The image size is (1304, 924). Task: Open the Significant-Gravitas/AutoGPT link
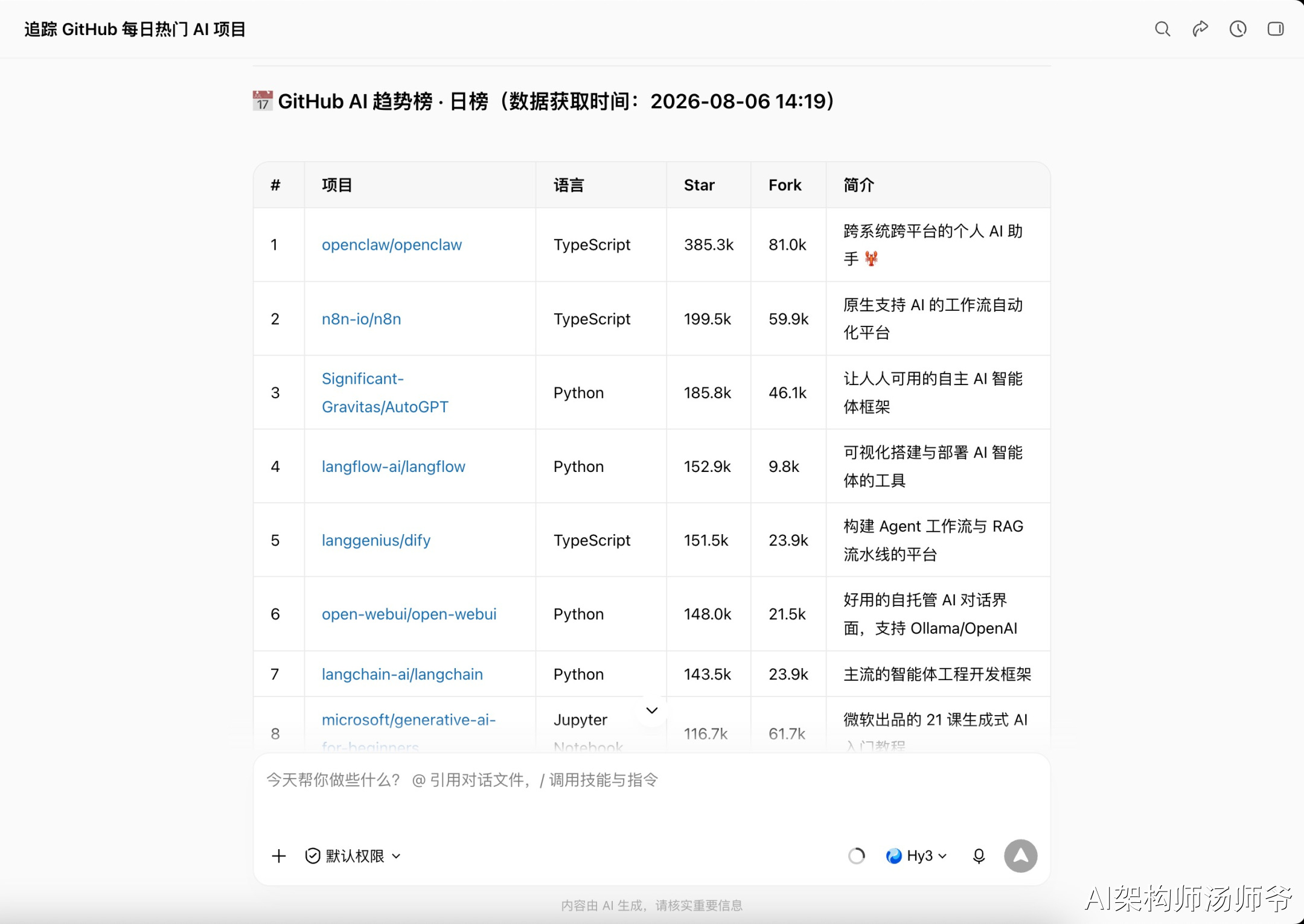pyautogui.click(x=385, y=392)
